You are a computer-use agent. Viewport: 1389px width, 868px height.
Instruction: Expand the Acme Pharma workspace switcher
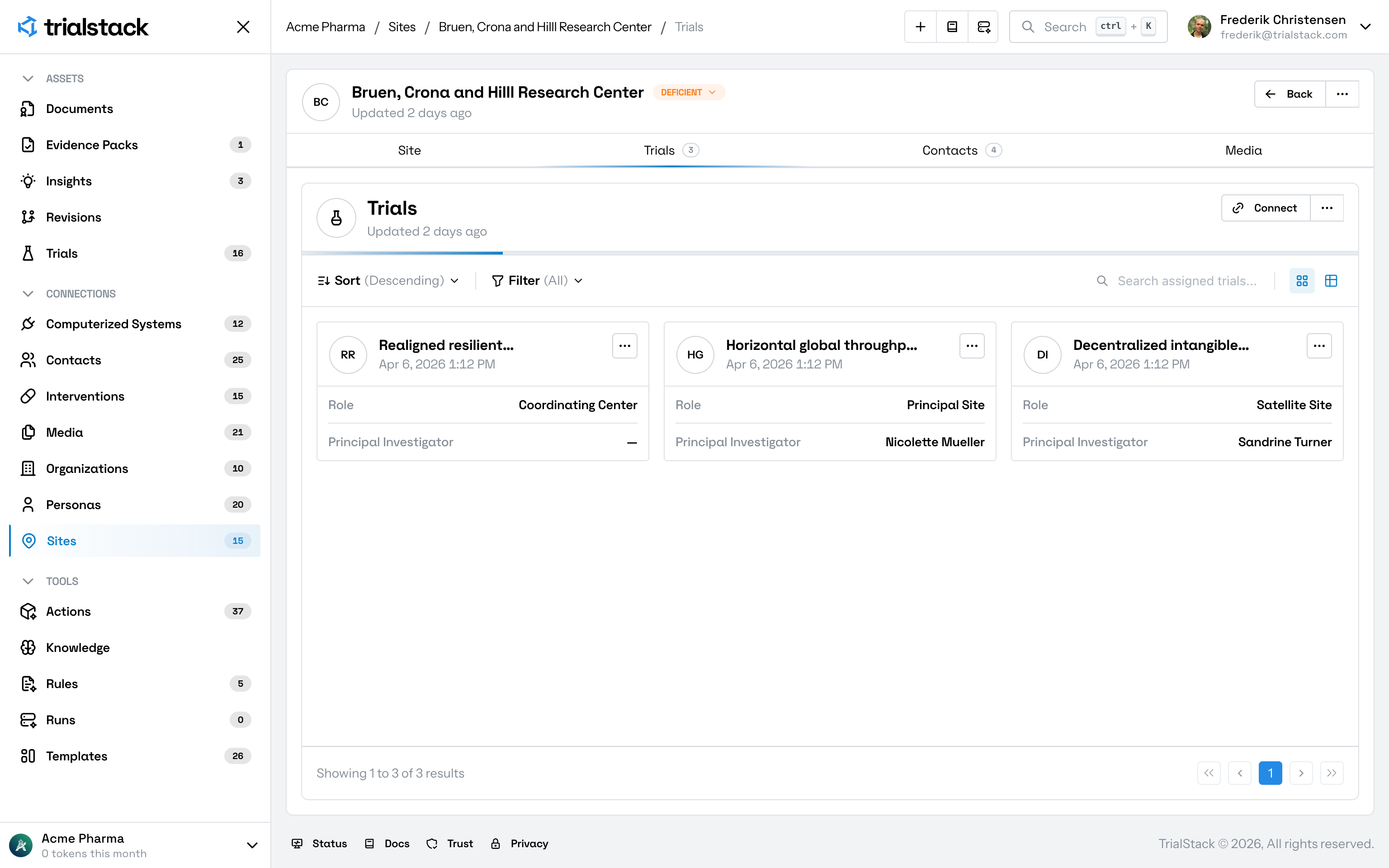[x=135, y=845]
